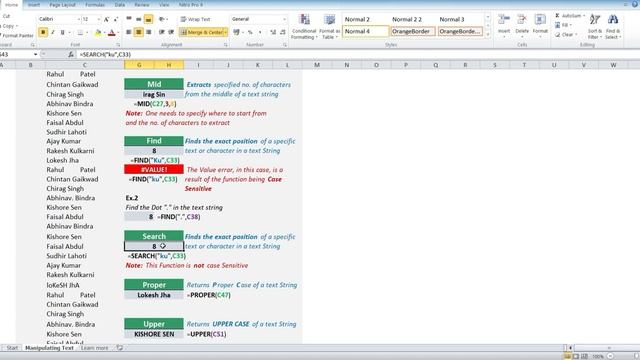Viewport: 640px width, 360px height.
Task: Align text right icon
Action: [149, 32]
